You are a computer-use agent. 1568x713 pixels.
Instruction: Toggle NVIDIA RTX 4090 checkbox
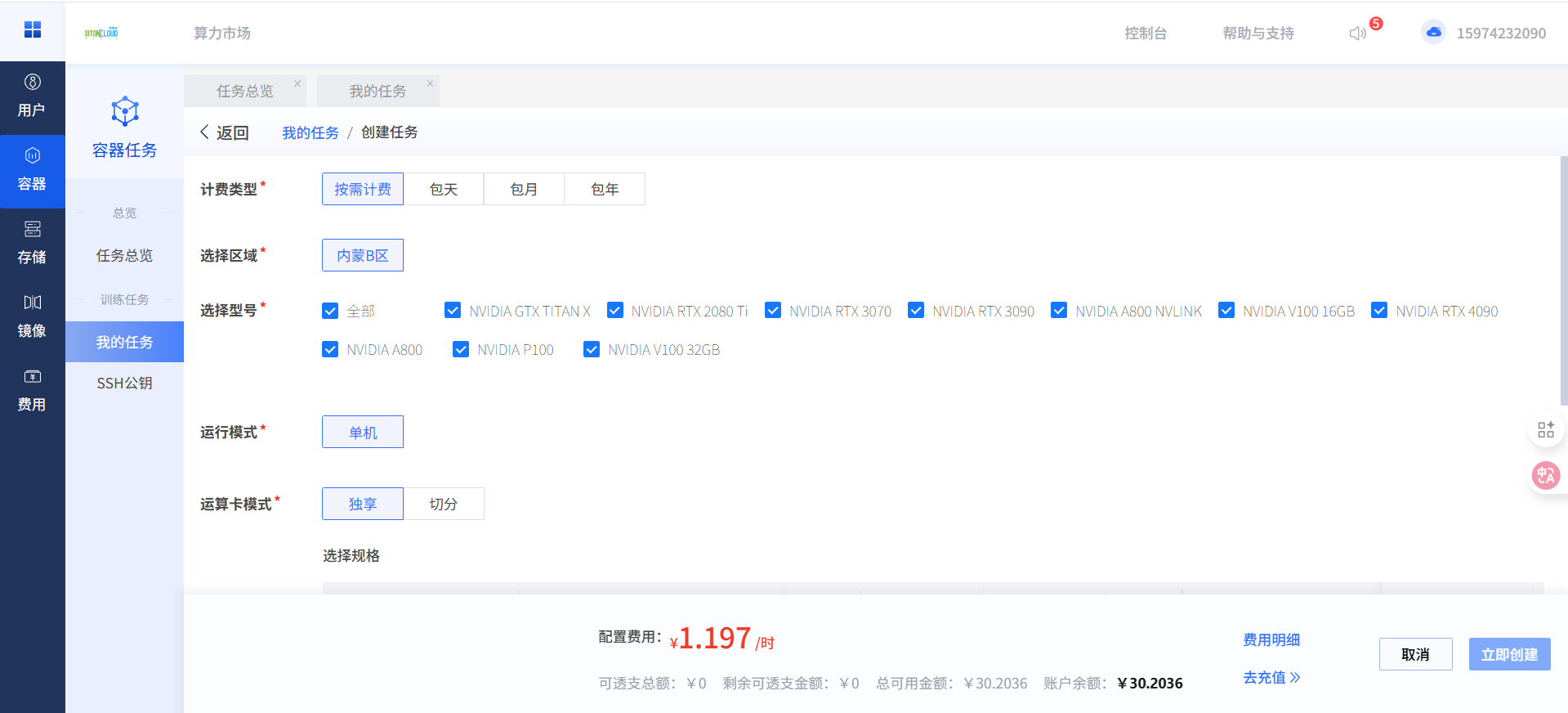click(1379, 311)
